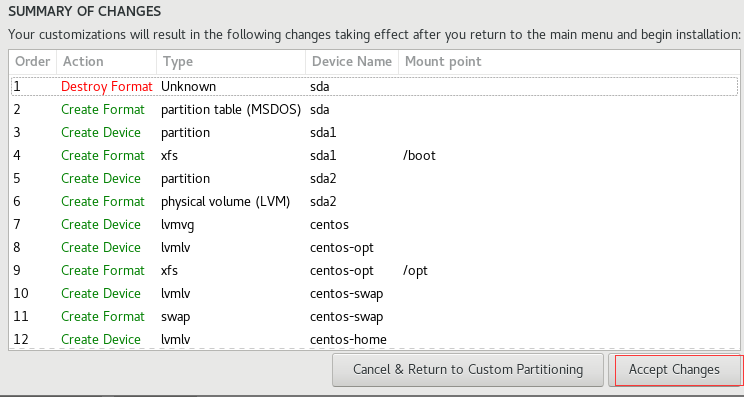Sort by the Order column header

pyautogui.click(x=33, y=62)
